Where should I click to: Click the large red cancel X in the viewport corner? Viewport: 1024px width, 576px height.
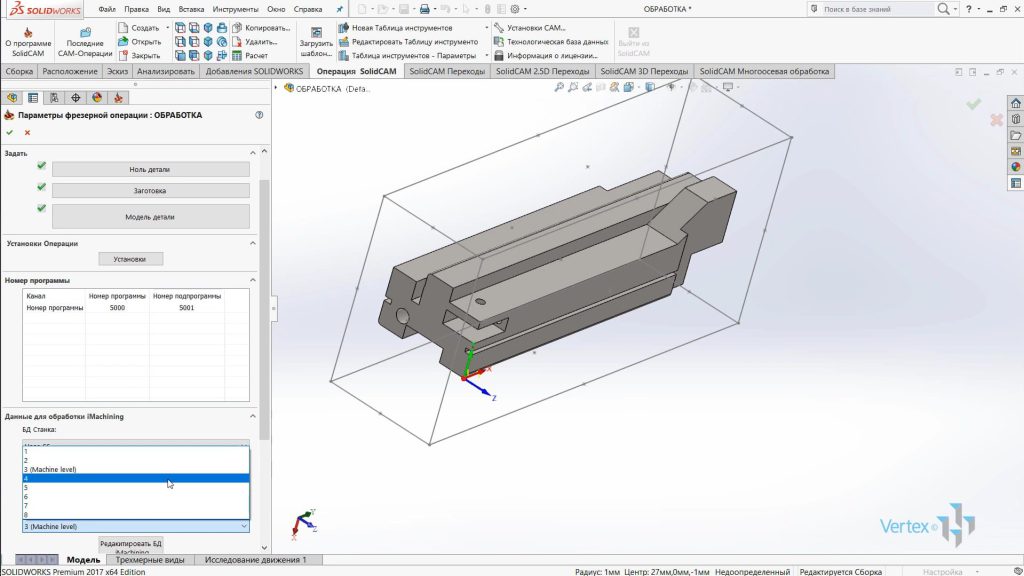coord(996,120)
